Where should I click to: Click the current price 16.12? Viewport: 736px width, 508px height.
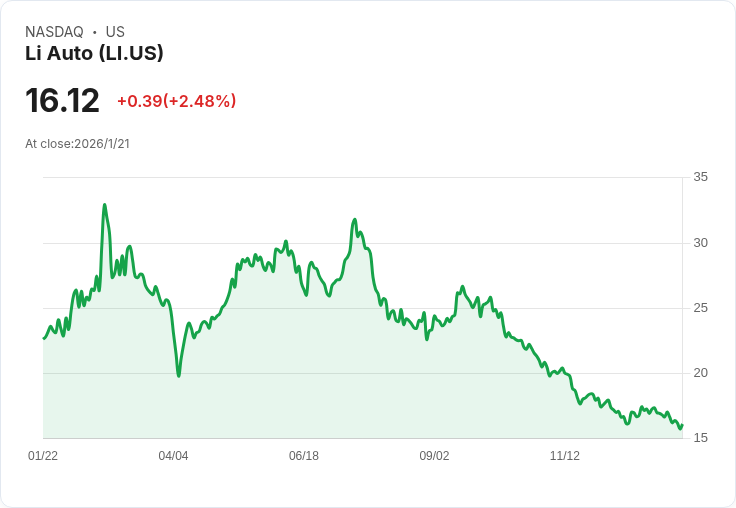click(x=62, y=101)
